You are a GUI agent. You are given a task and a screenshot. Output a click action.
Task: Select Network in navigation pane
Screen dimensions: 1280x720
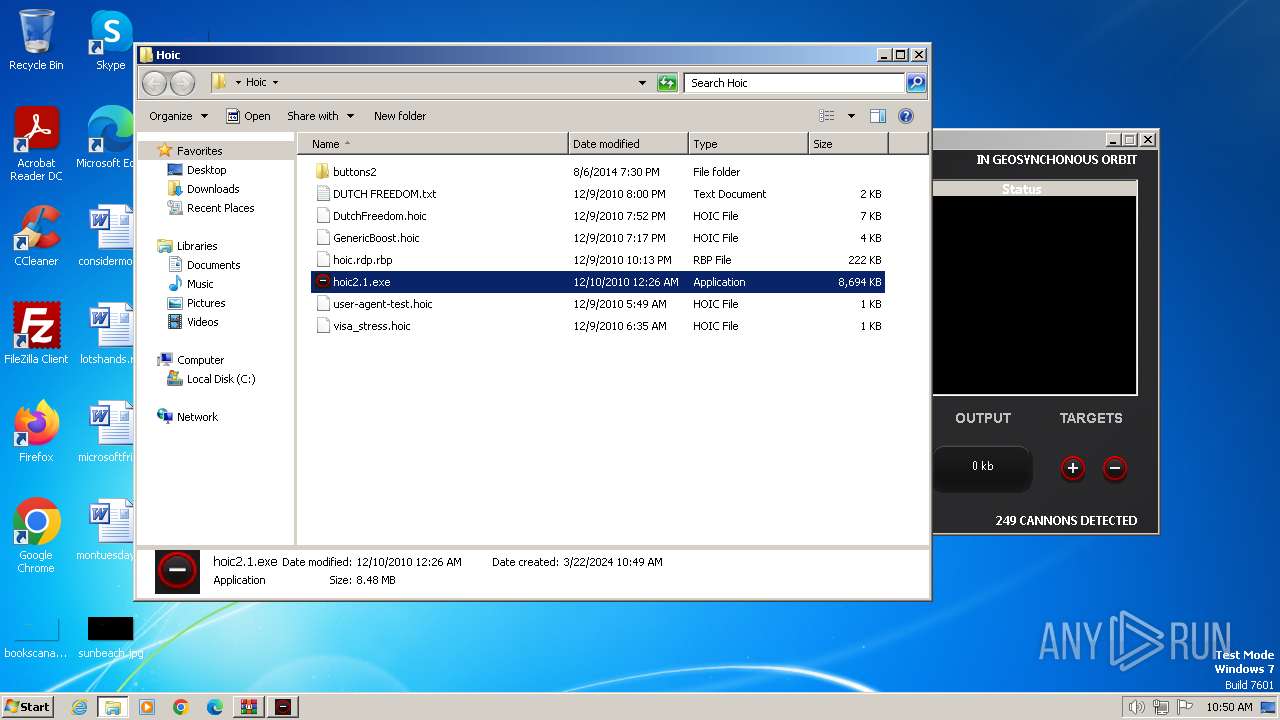197,417
